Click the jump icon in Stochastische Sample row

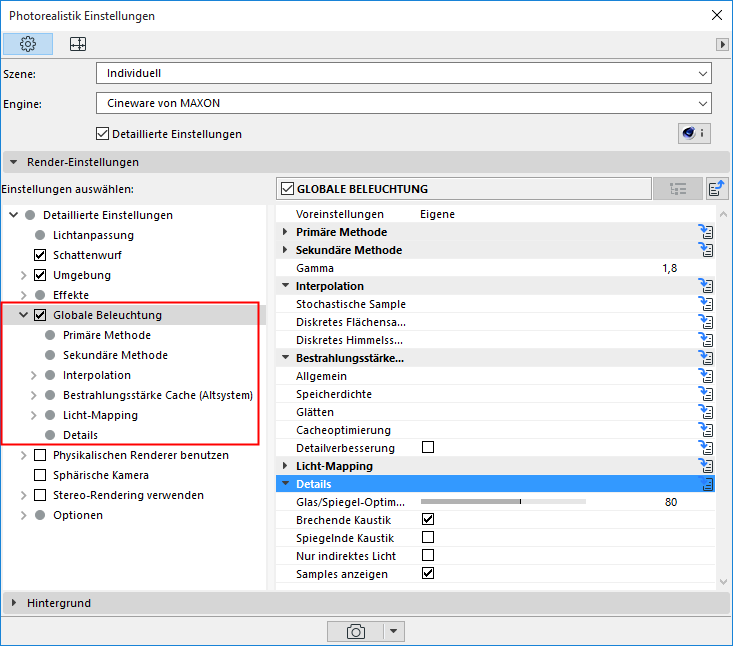tap(706, 304)
